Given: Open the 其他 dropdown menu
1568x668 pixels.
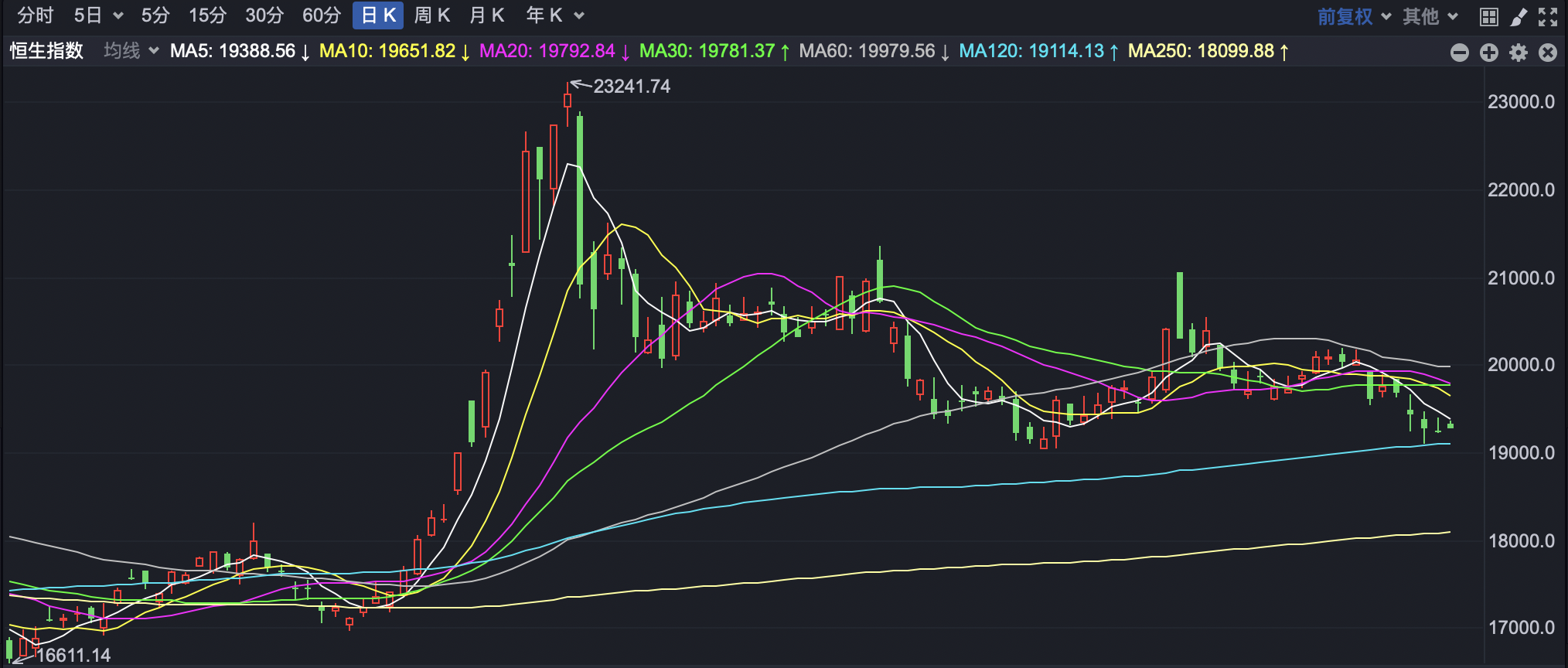Looking at the screenshot, I should pyautogui.click(x=1430, y=16).
